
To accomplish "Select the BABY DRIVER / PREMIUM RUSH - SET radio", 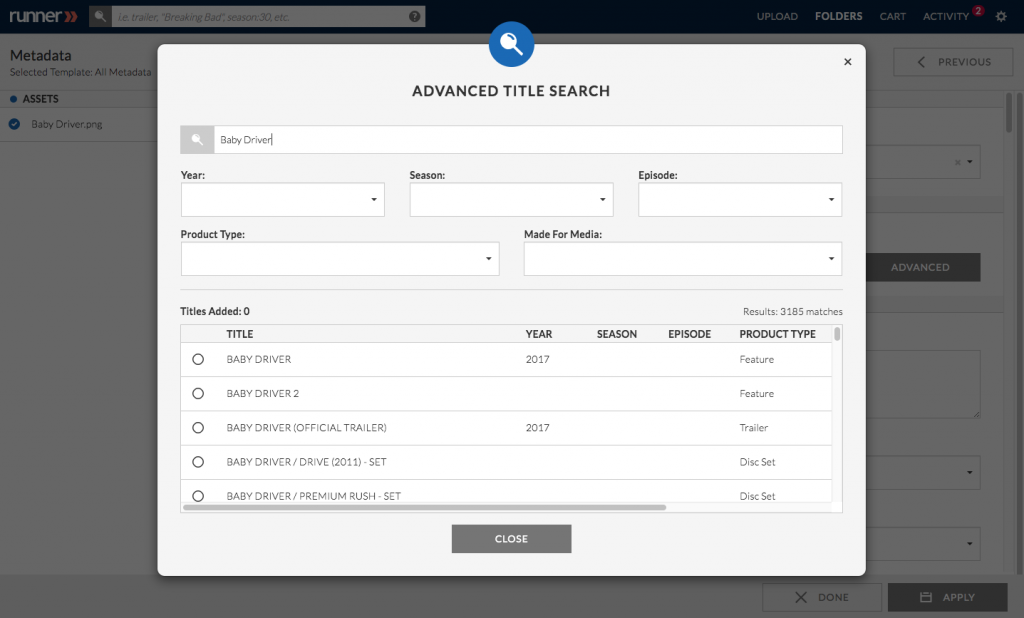I will click(x=198, y=496).
